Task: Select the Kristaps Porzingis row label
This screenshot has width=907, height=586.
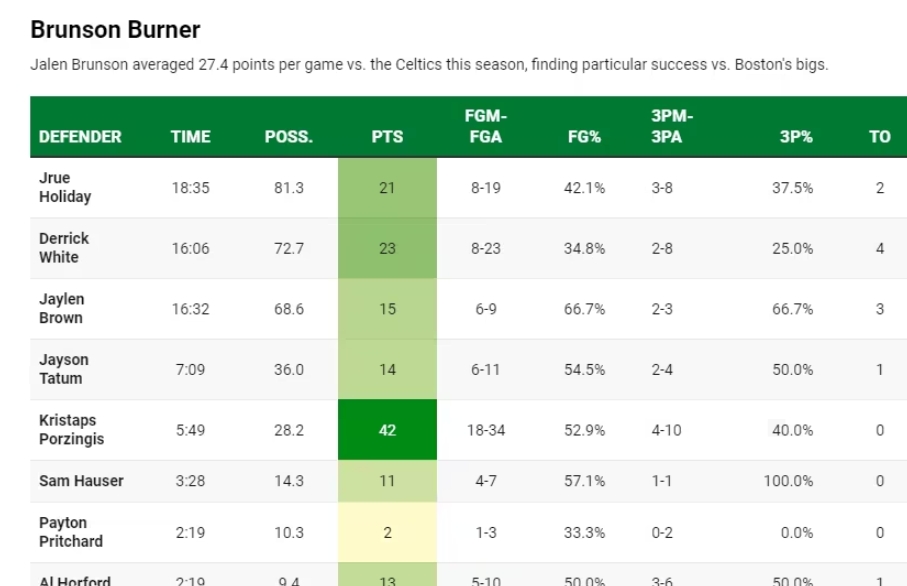Action: click(x=71, y=430)
